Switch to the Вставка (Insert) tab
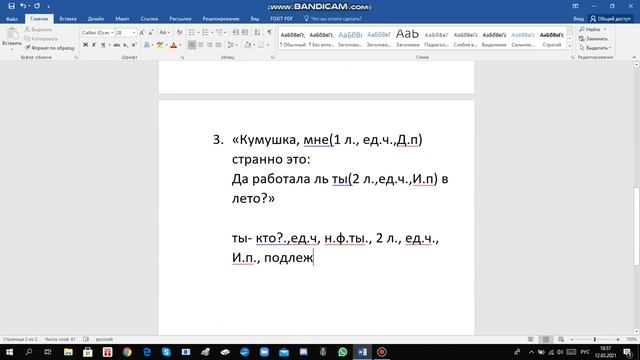 click(68, 19)
